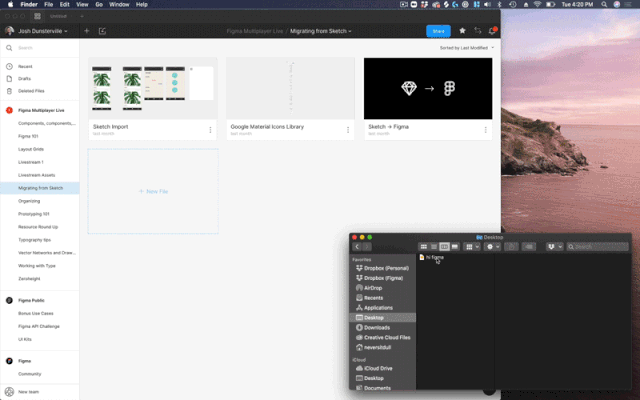Click the New team icon
Screen dimensions: 640x400
pos(9,392)
